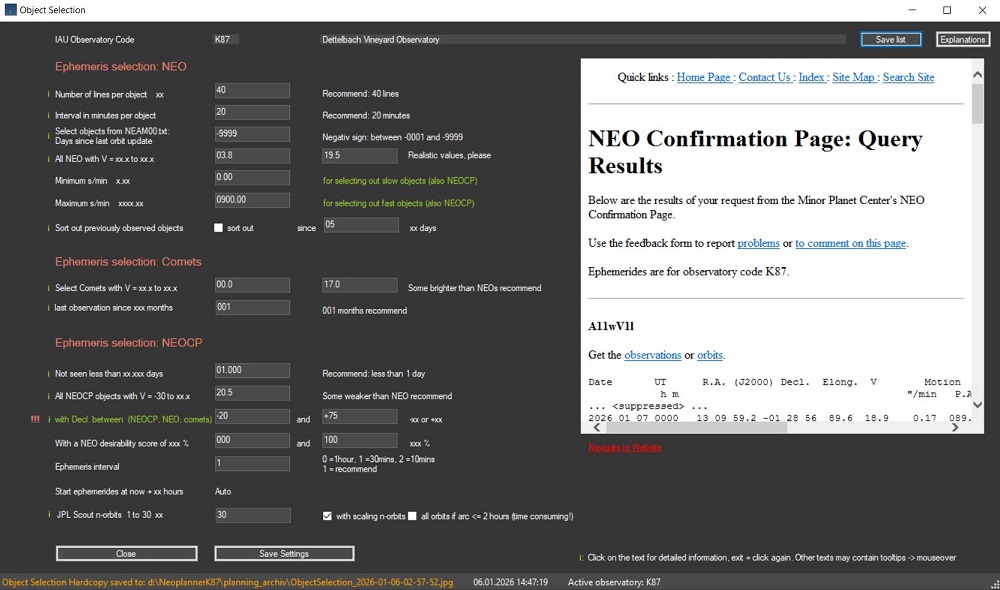Open the Explanations panel

click(x=962, y=39)
